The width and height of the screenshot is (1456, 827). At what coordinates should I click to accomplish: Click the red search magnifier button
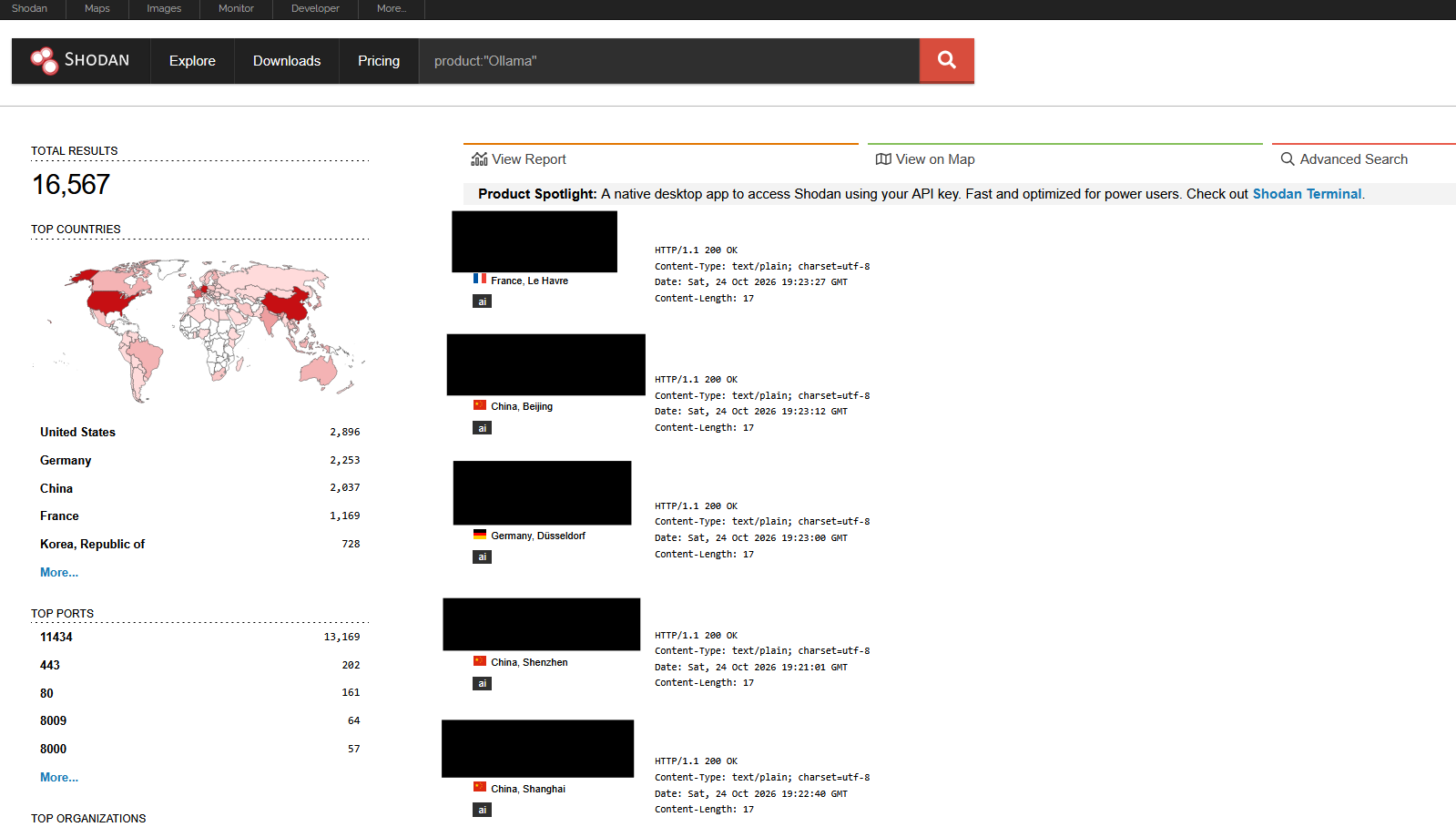[947, 60]
